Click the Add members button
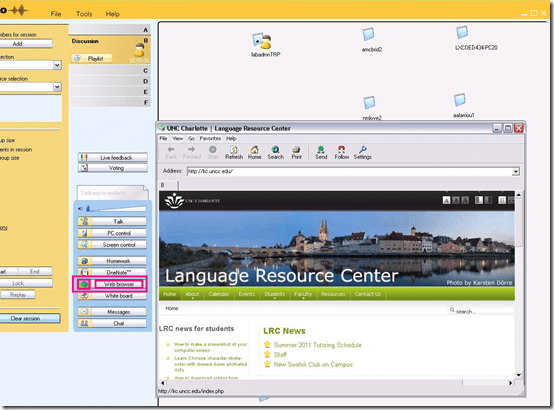This screenshot has height=410, width=554. [x=25, y=44]
